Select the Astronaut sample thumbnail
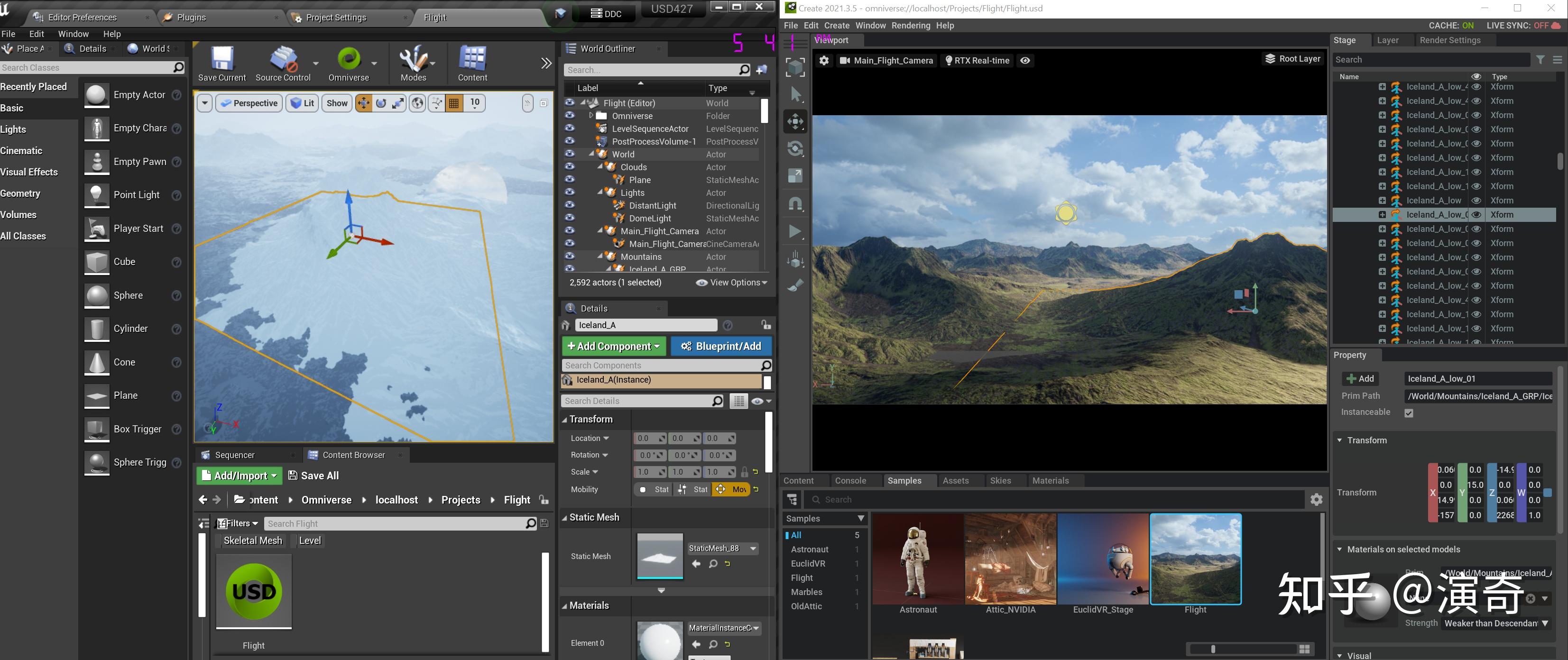Viewport: 1568px width, 660px height. [918, 559]
